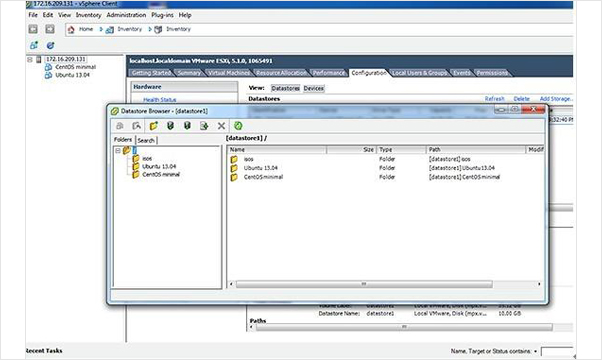
Task: Sort file list by Name column header
Action: (x=277, y=150)
